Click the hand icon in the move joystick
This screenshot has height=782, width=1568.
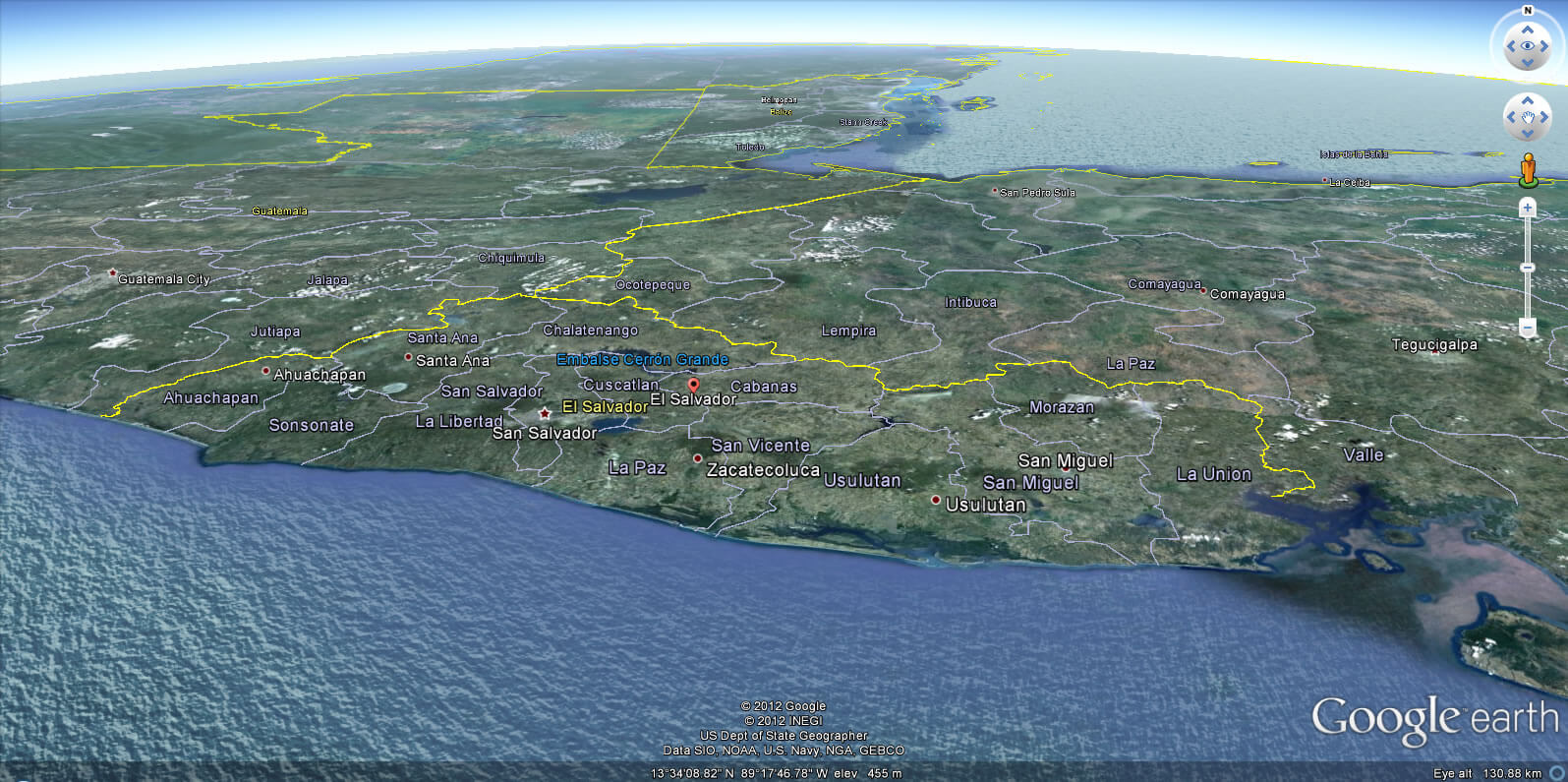(1528, 118)
